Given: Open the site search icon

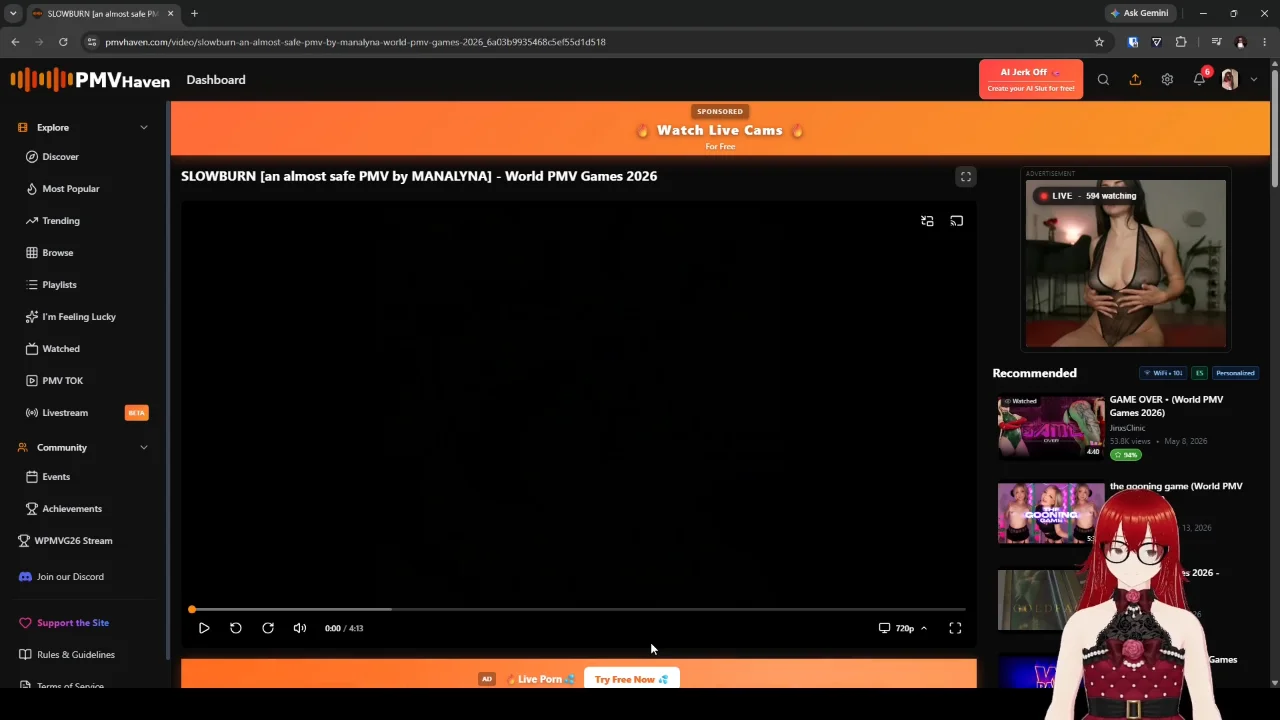Looking at the screenshot, I should pyautogui.click(x=1103, y=80).
